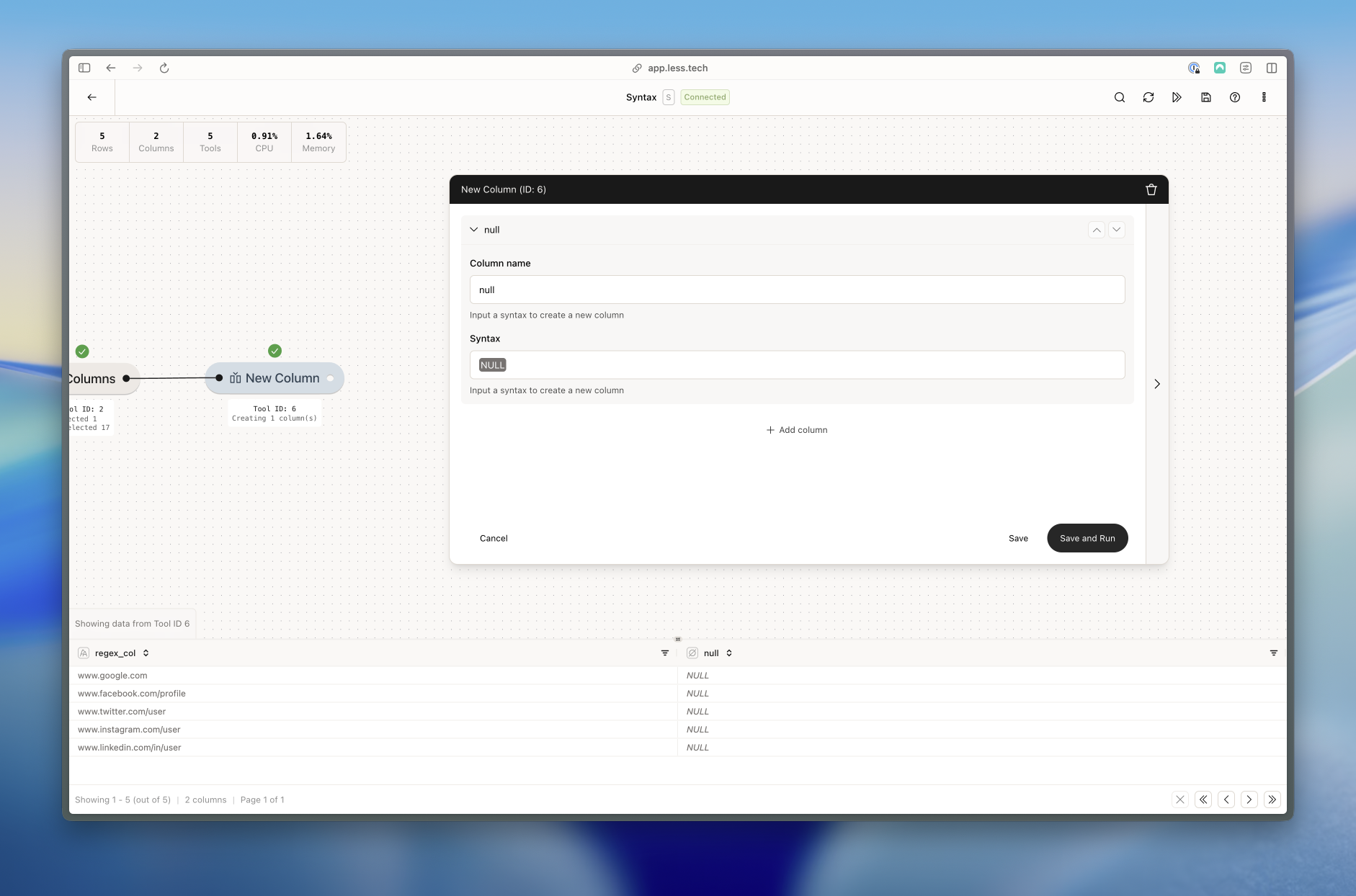Viewport: 1356px width, 896px height.
Task: Go to previous results page
Action: (1226, 799)
